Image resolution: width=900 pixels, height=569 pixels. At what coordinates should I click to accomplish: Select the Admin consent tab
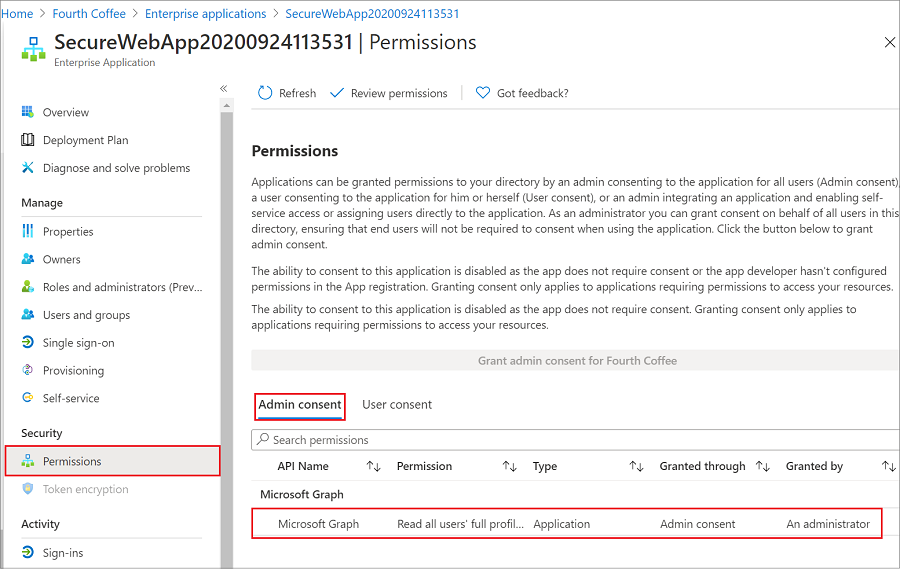tap(300, 405)
